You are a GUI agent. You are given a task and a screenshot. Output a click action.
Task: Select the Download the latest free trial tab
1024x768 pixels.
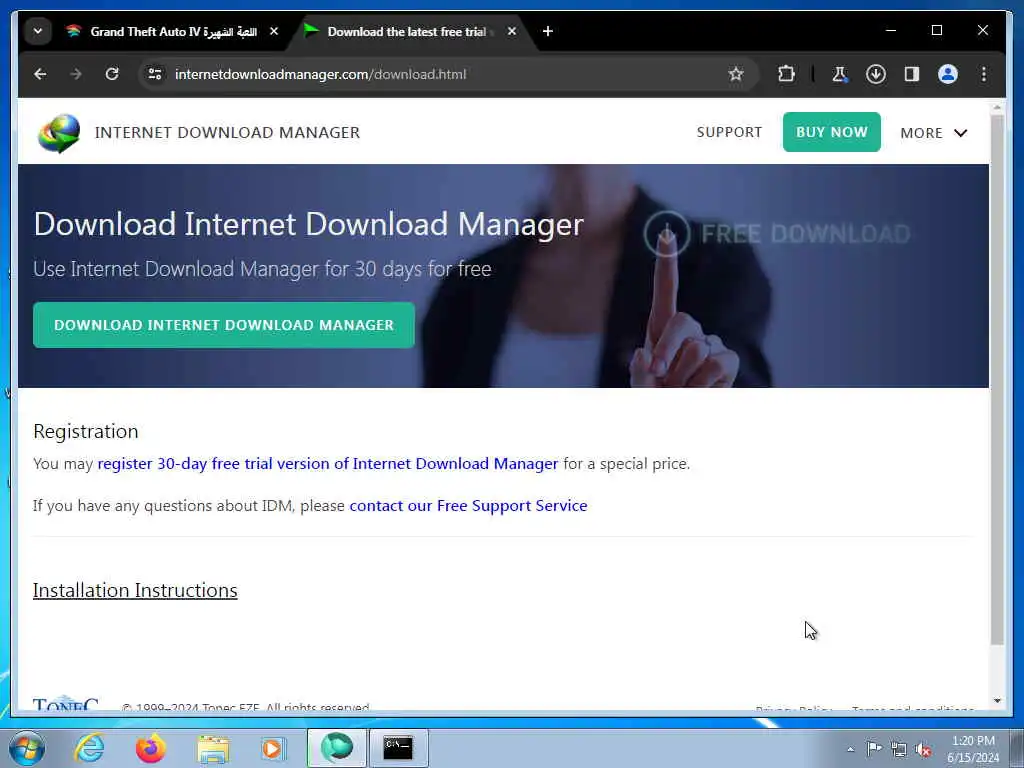pos(406,31)
